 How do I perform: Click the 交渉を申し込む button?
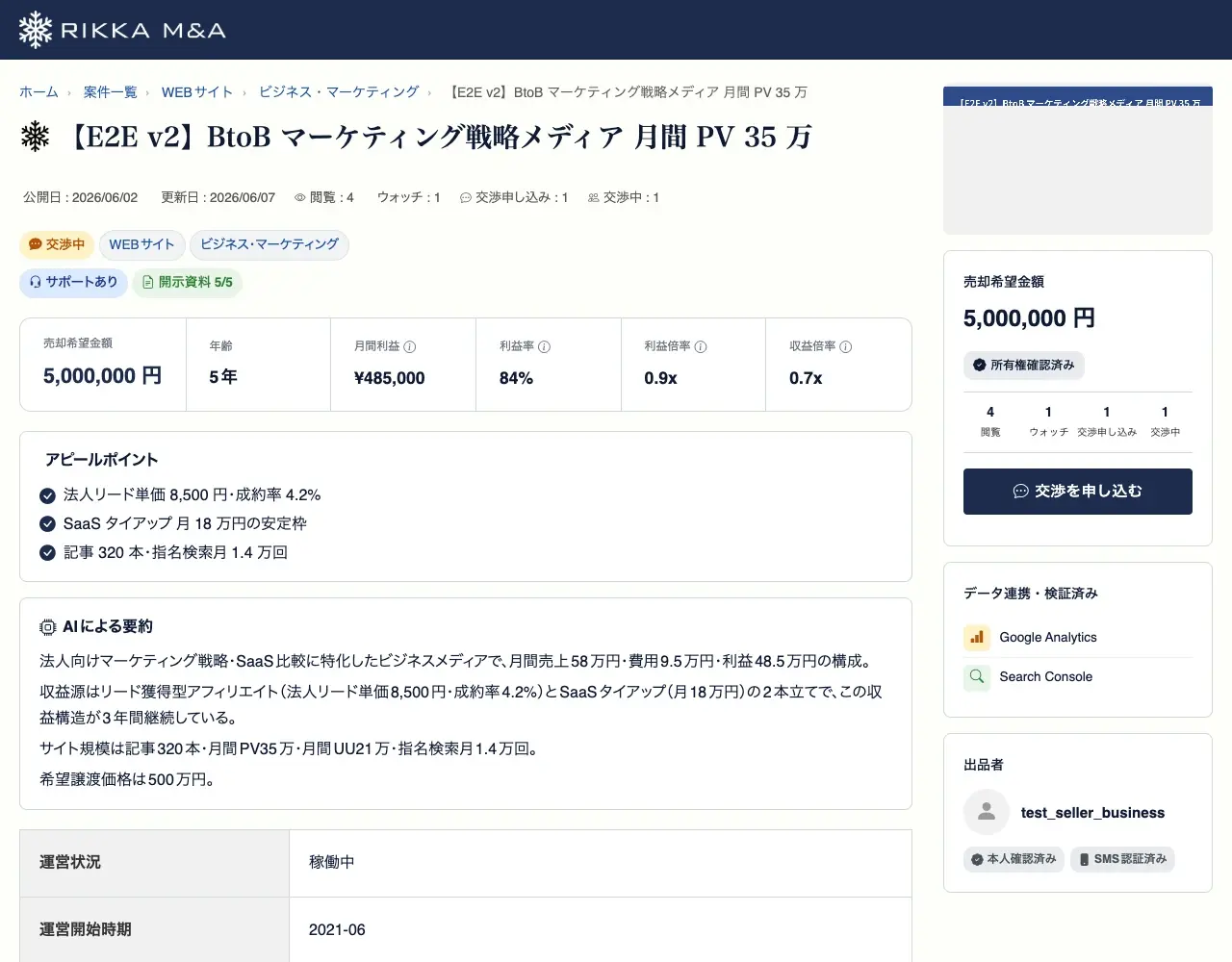(x=1078, y=492)
